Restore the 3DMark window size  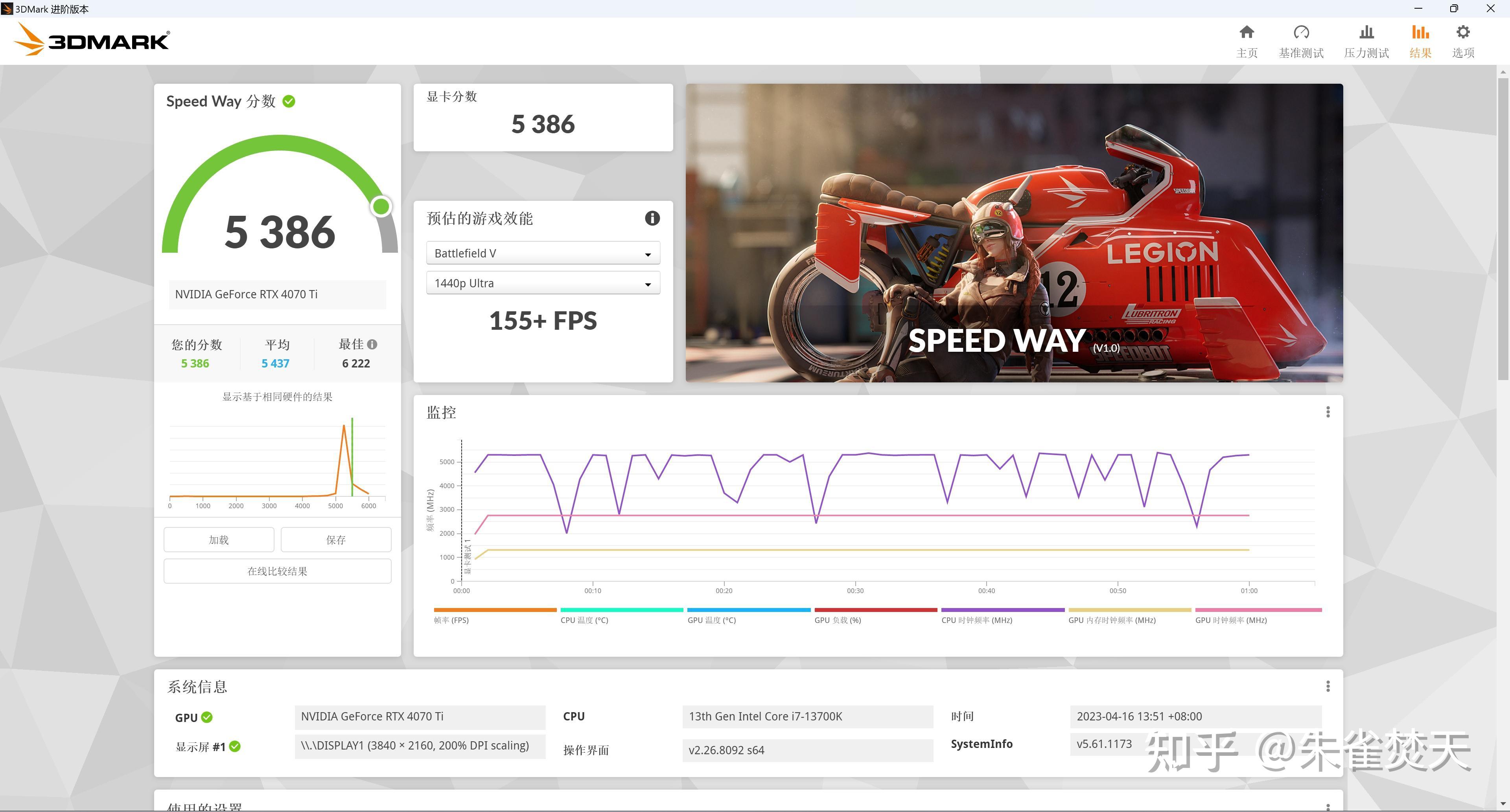pyautogui.click(x=1454, y=8)
